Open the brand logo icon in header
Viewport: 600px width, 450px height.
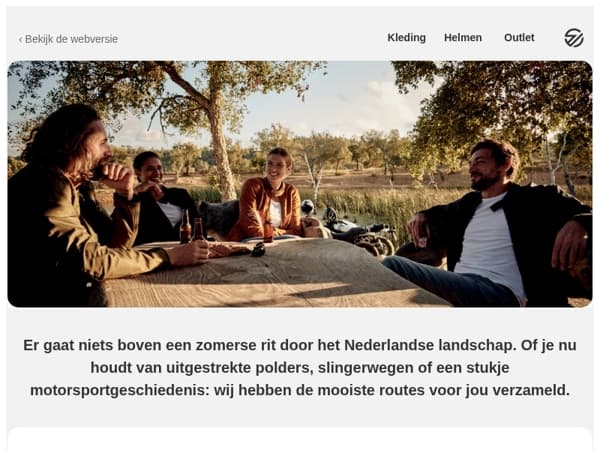[x=574, y=38]
